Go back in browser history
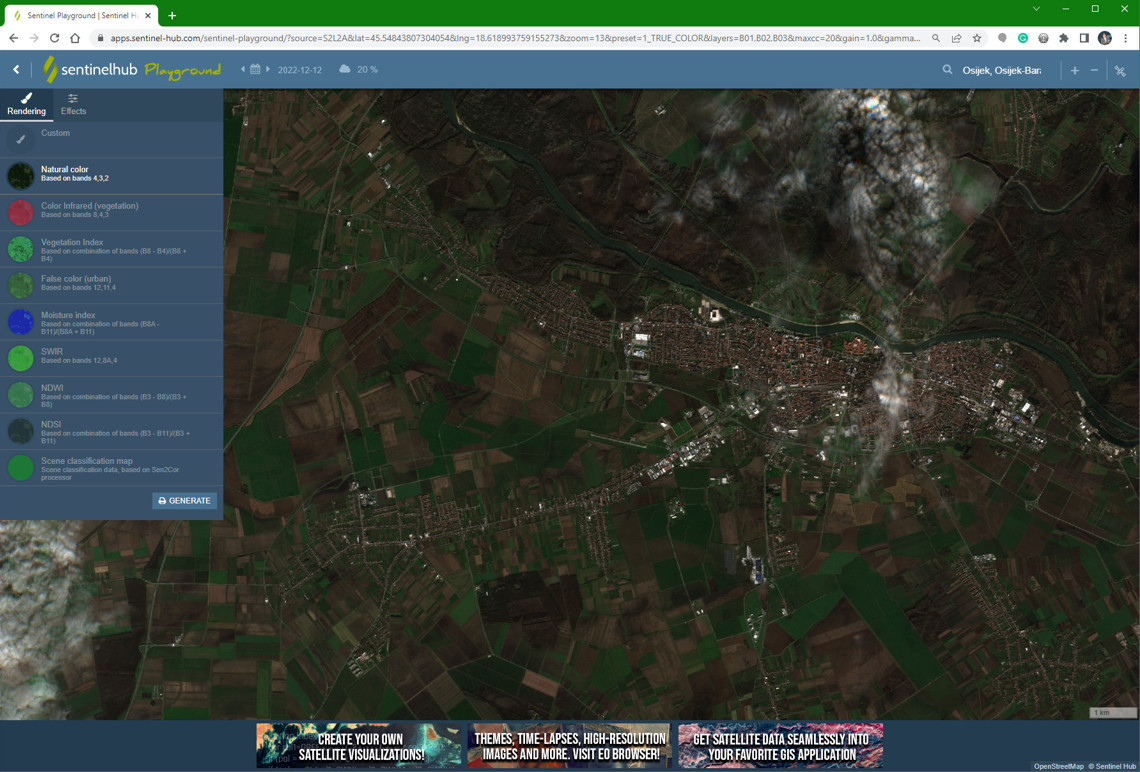The width and height of the screenshot is (1140, 772). coord(14,38)
